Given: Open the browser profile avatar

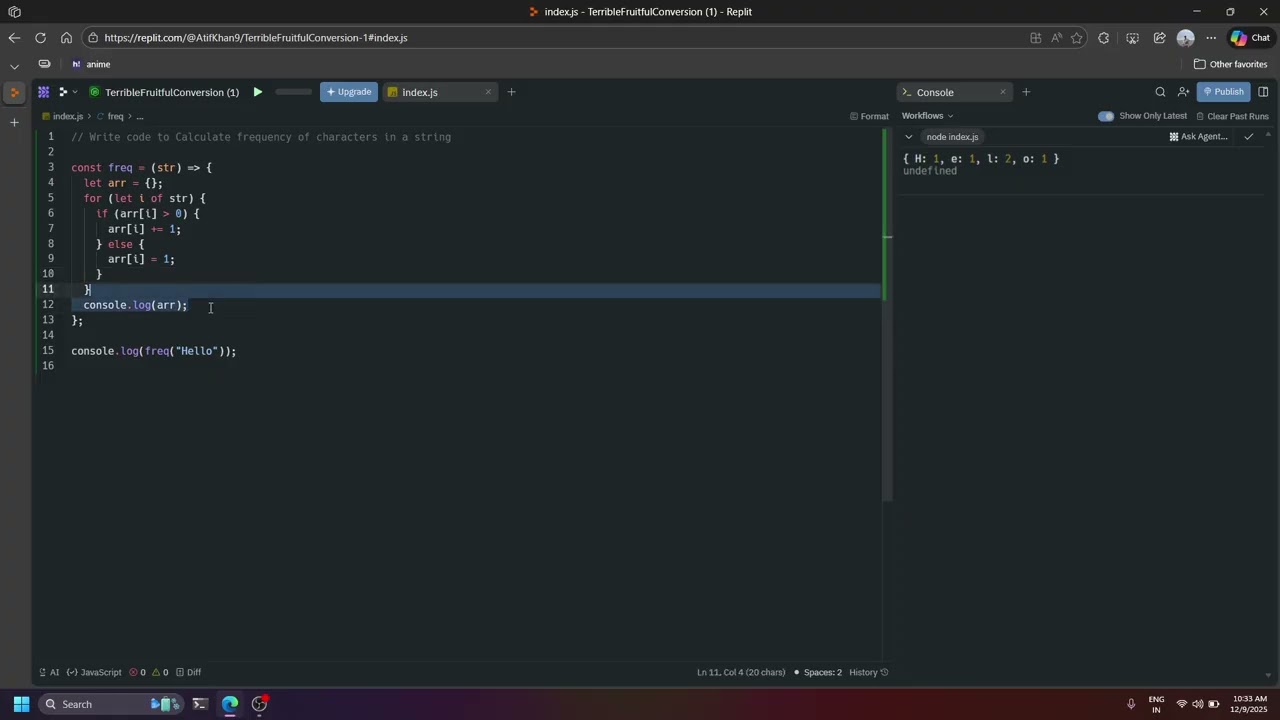Looking at the screenshot, I should 1186,38.
